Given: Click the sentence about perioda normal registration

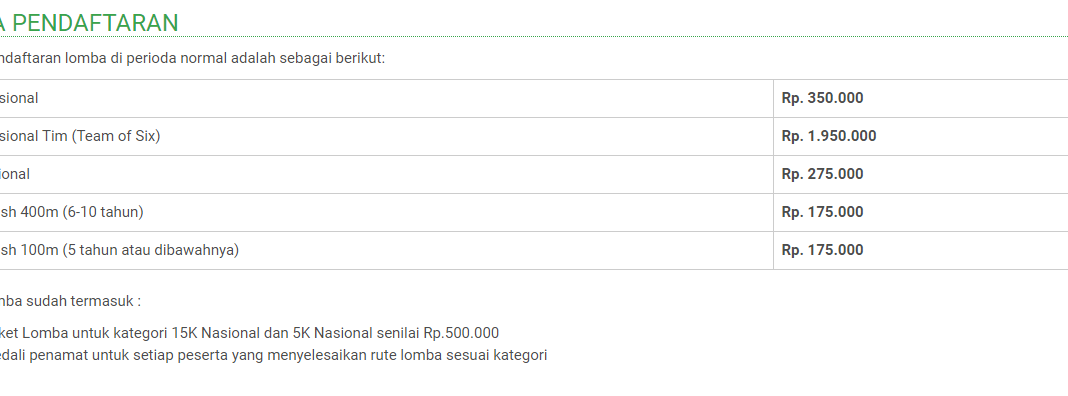Looking at the screenshot, I should click(x=193, y=58).
